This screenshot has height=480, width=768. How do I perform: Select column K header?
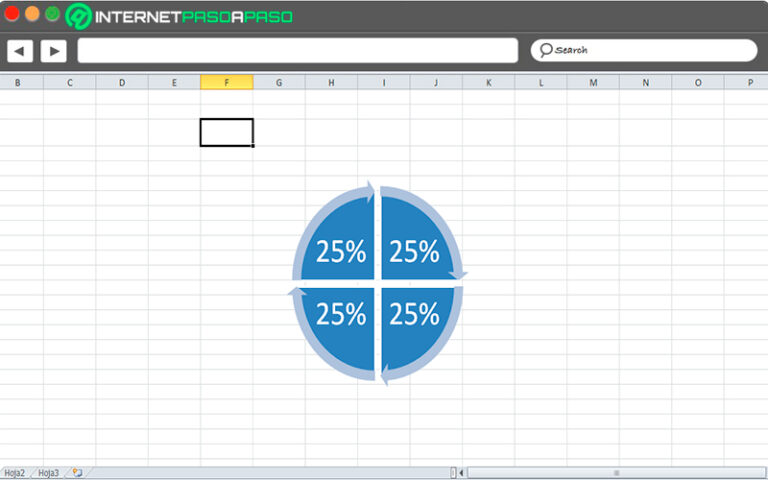point(489,82)
